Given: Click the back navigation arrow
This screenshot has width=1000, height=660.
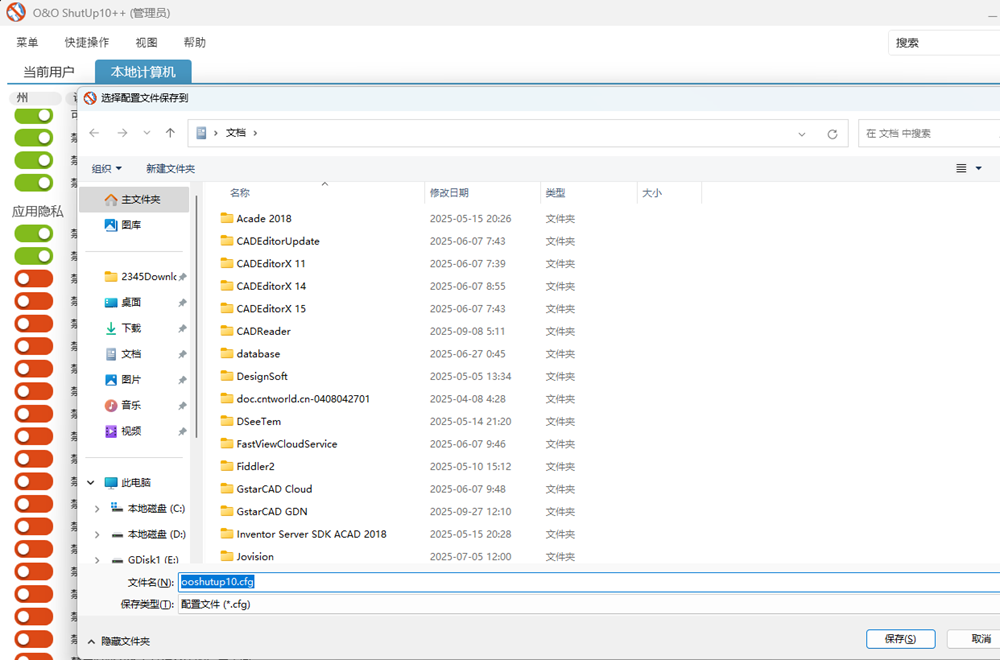Looking at the screenshot, I should pos(94,133).
